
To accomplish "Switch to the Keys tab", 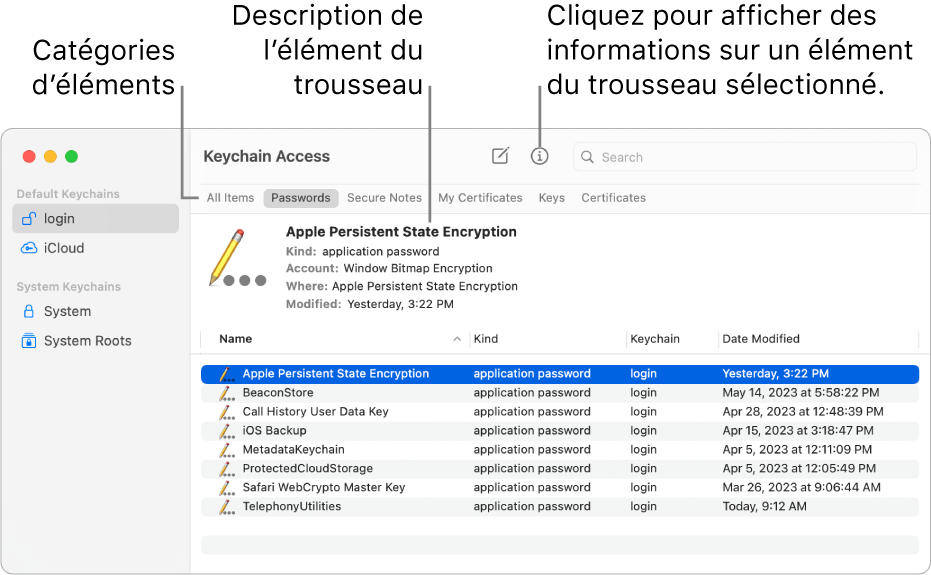I will click(552, 198).
